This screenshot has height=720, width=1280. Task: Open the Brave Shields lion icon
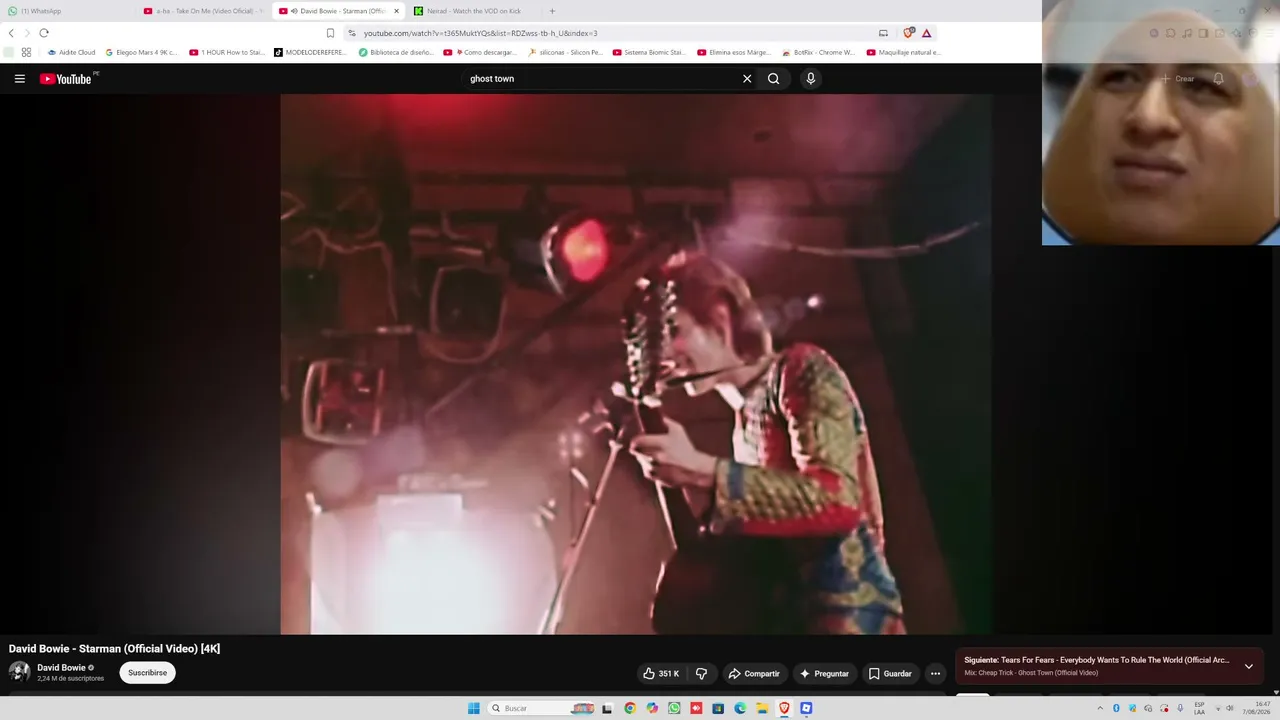(x=908, y=33)
